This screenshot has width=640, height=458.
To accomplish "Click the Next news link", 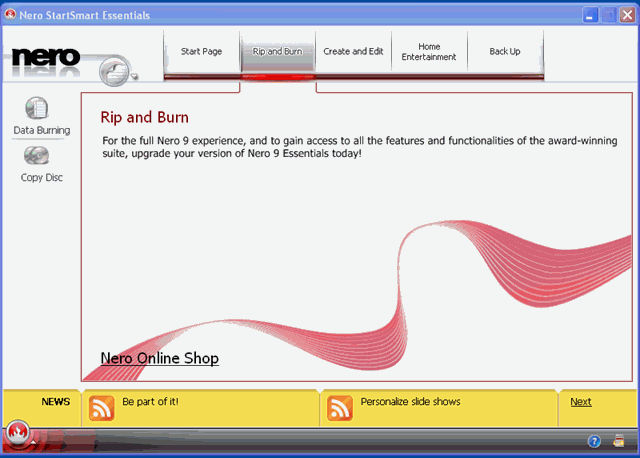I will (581, 402).
